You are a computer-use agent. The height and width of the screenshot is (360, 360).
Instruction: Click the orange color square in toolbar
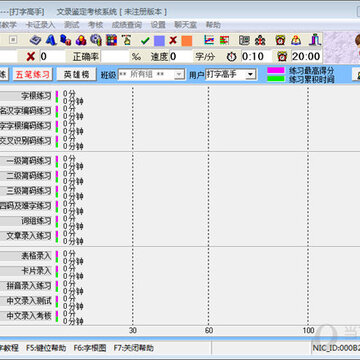(x=187, y=41)
